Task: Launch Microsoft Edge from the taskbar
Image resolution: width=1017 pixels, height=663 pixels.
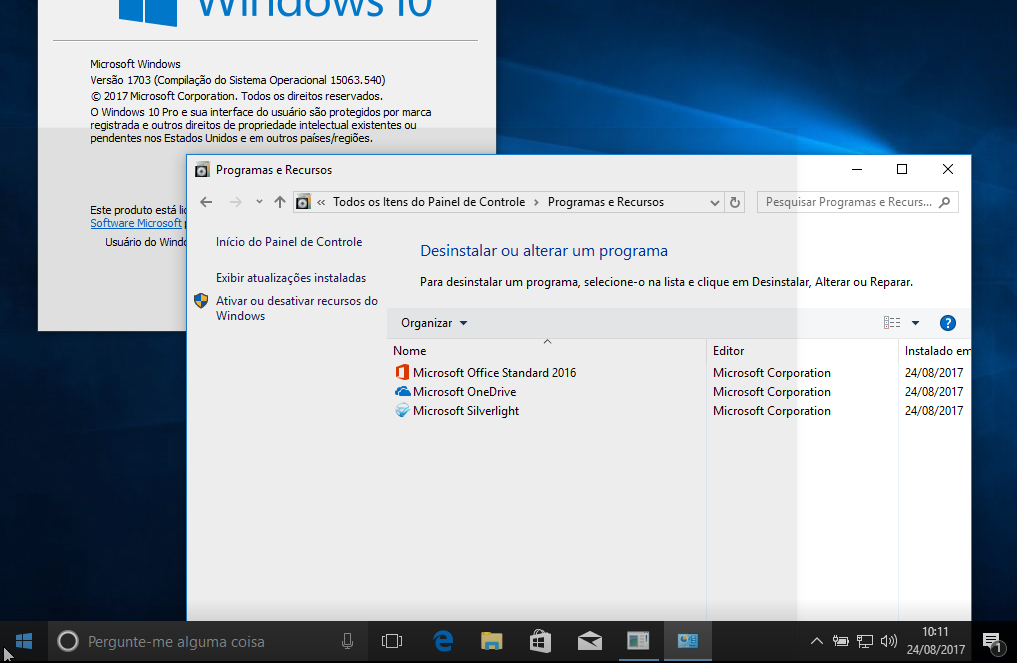Action: 443,642
